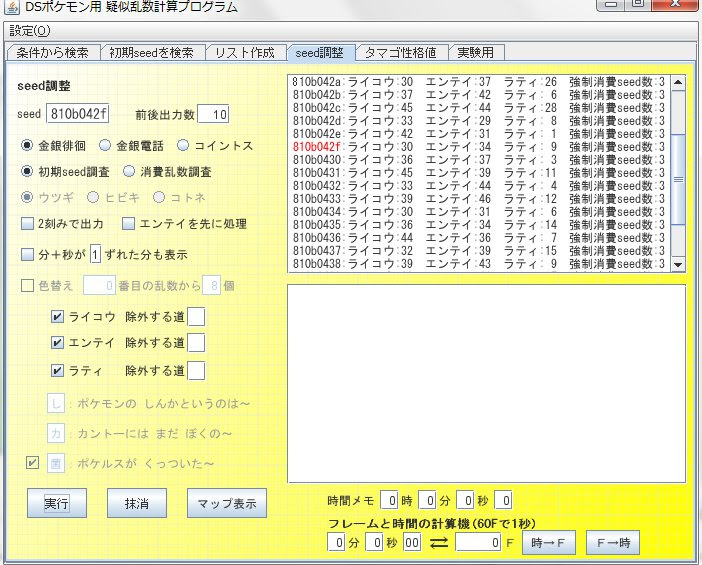Select the 810b0432 result row
Image resolution: width=702 pixels, height=565 pixels.
[x=479, y=186]
